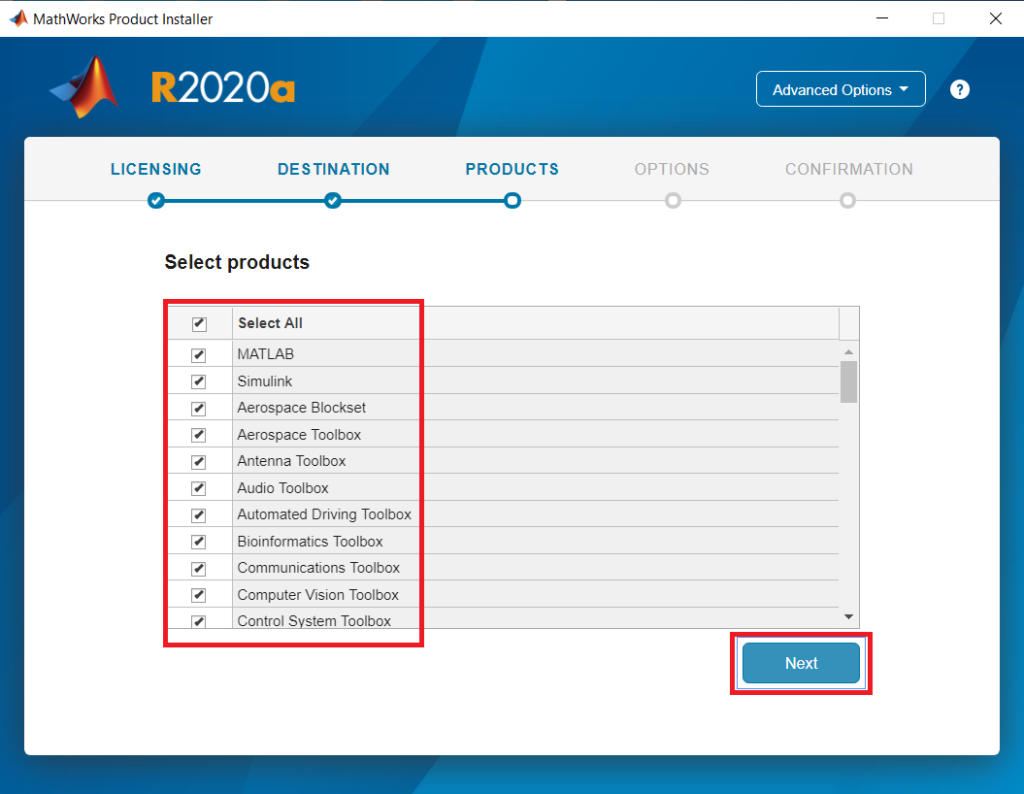This screenshot has width=1024, height=794.
Task: Click the product list scrollbar thumb
Action: point(848,382)
